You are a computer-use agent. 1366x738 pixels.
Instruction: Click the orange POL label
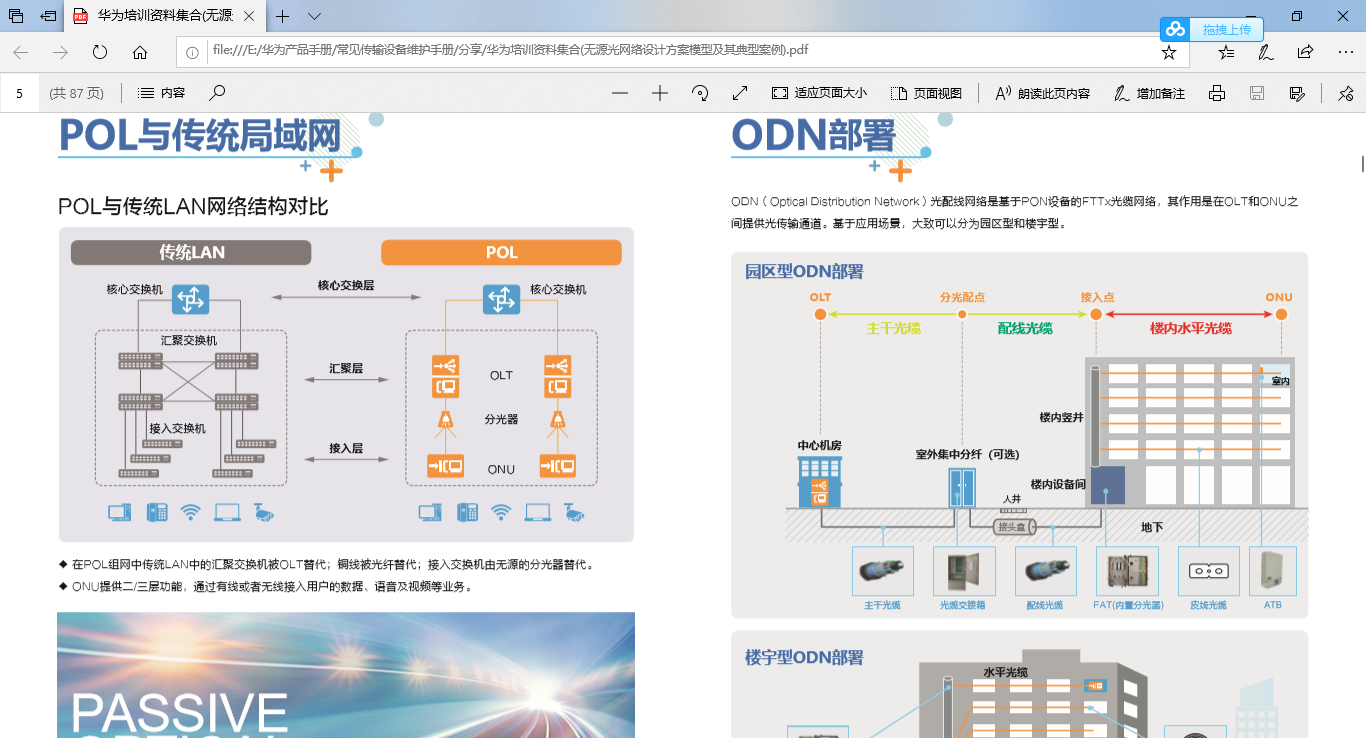[501, 252]
